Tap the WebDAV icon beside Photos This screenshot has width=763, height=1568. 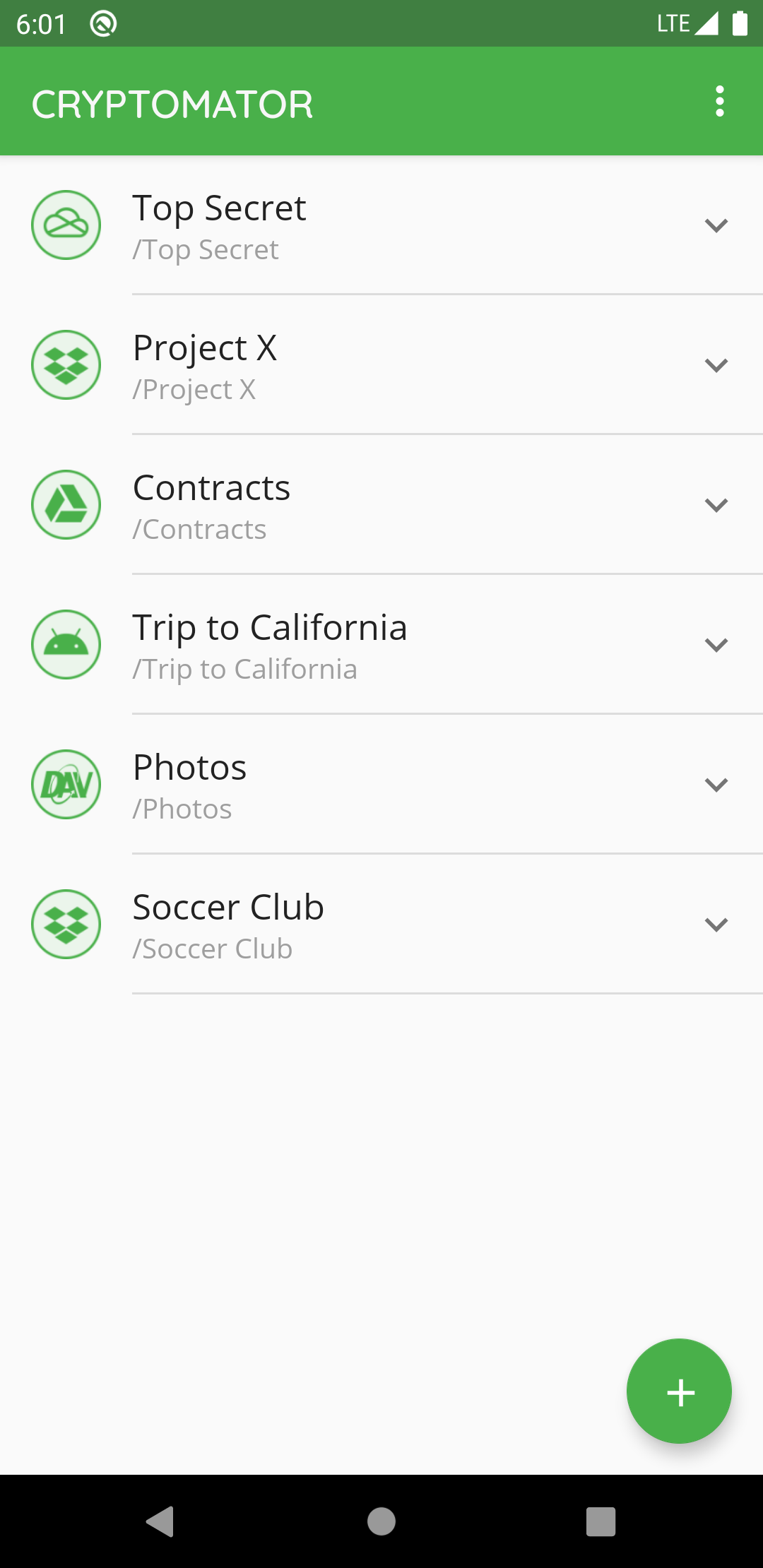point(66,785)
